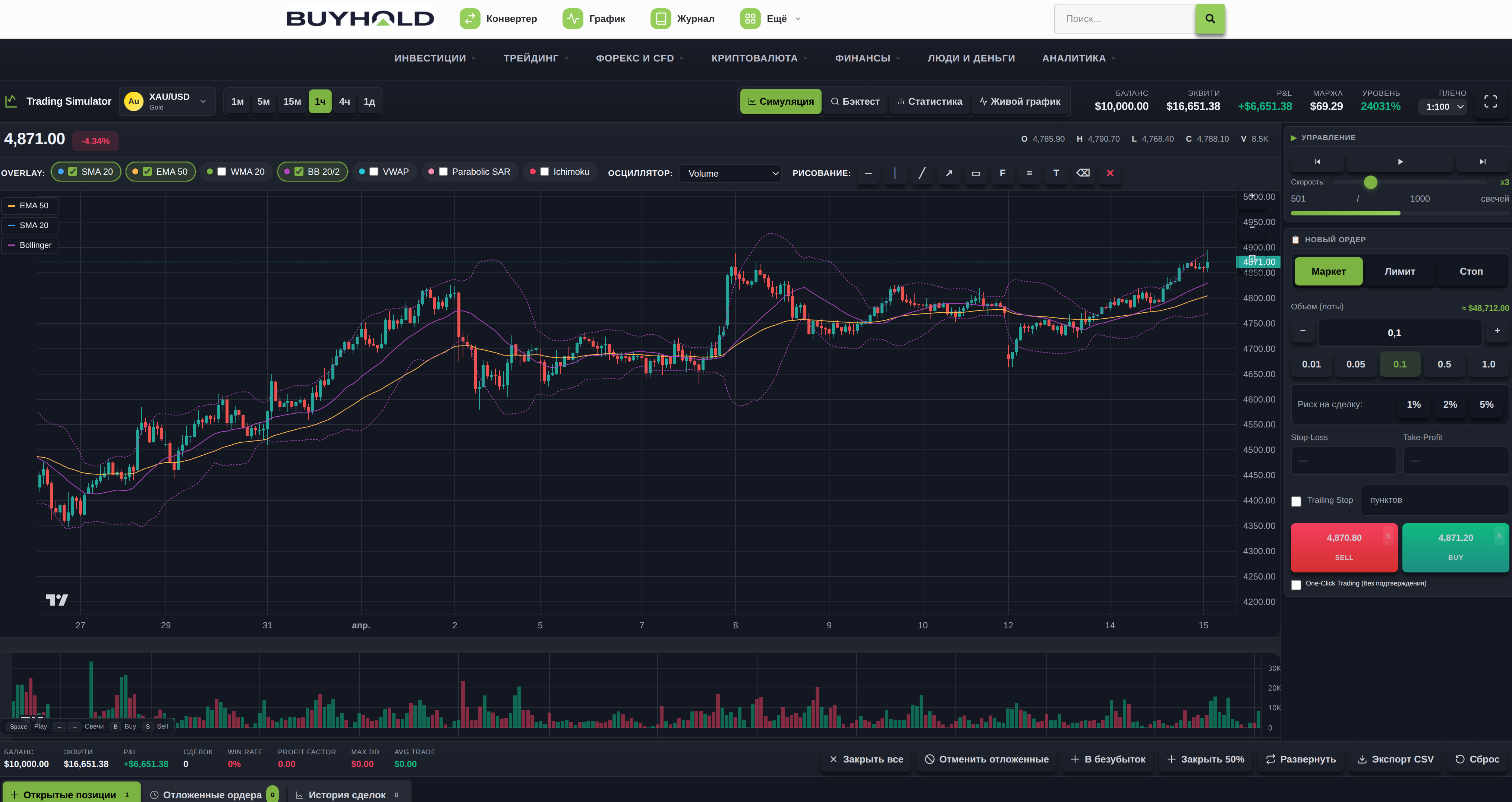Expand the ТРЕЙДИНГ menu
Viewport: 1512px width, 802px height.
[536, 58]
